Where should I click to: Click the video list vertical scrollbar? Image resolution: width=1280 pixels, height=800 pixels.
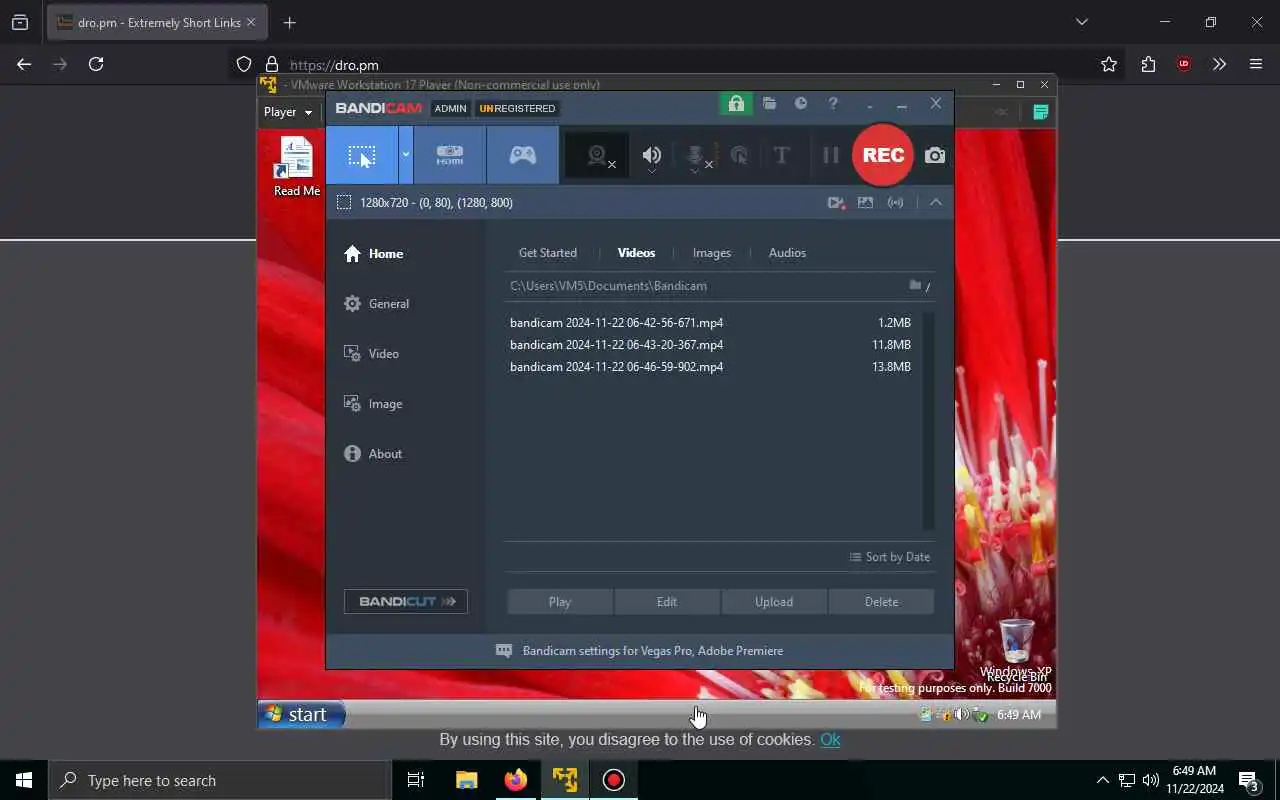928,420
